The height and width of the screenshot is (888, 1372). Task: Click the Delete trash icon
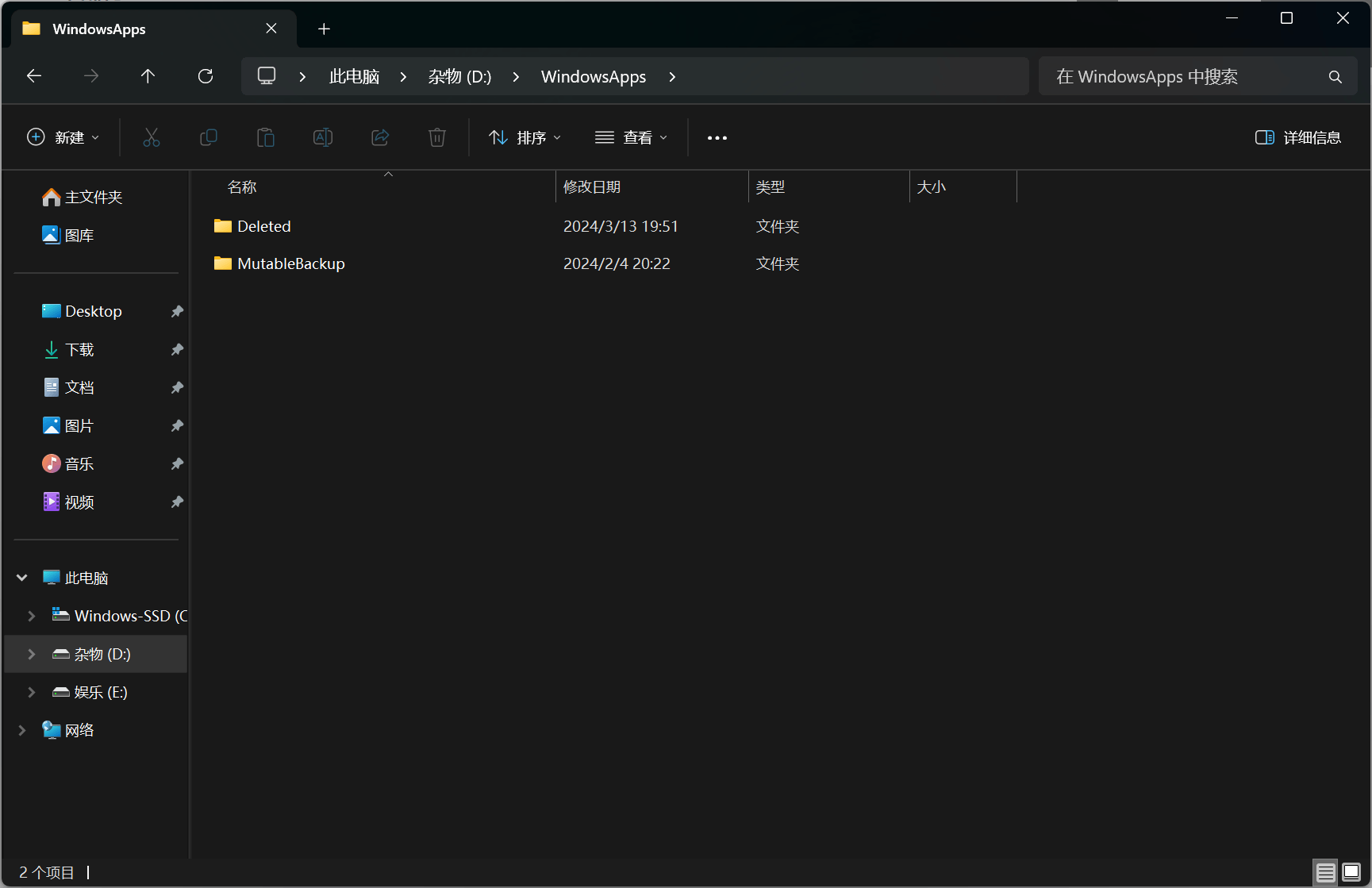437,137
